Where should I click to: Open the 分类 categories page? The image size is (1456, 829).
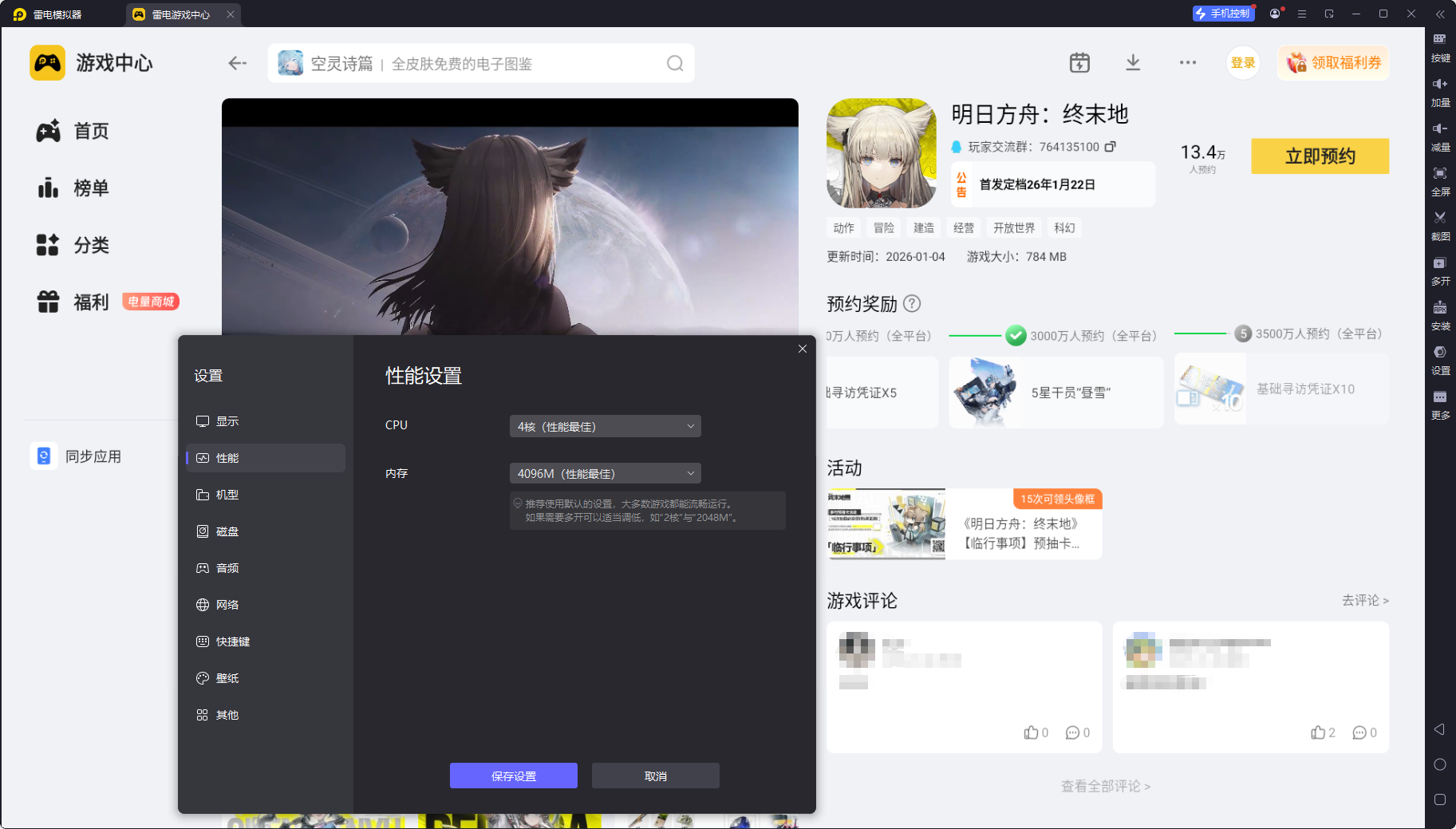point(73,245)
